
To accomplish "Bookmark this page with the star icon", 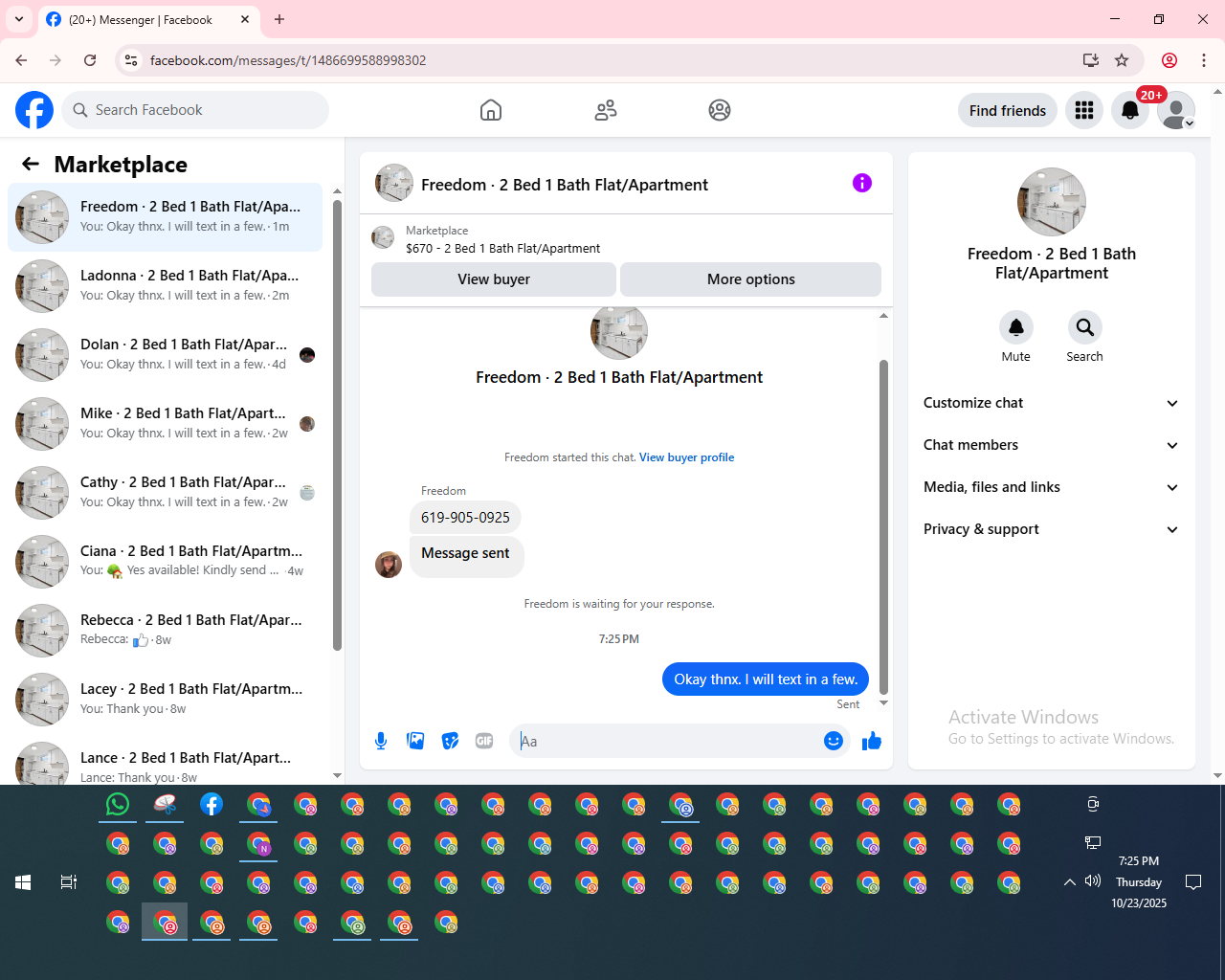I will click(x=1122, y=60).
